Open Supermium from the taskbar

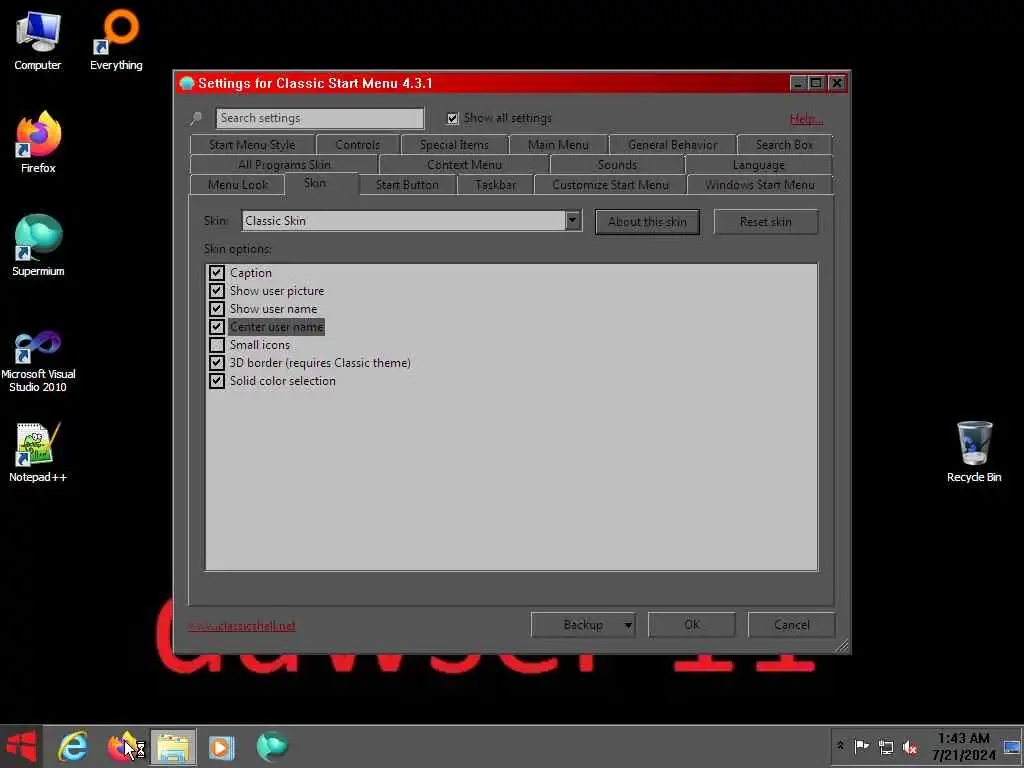tap(272, 746)
